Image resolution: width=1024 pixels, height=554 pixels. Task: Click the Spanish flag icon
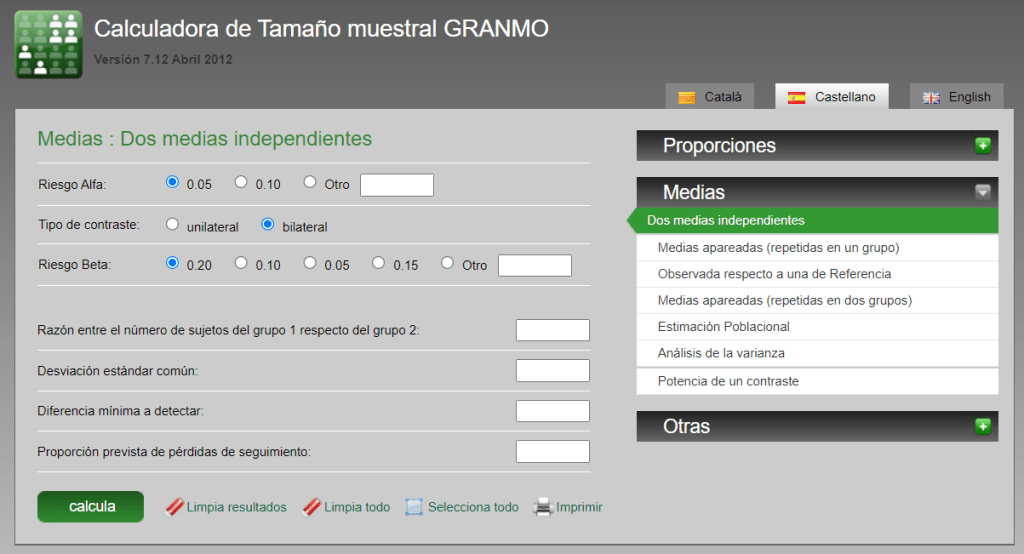(x=797, y=97)
